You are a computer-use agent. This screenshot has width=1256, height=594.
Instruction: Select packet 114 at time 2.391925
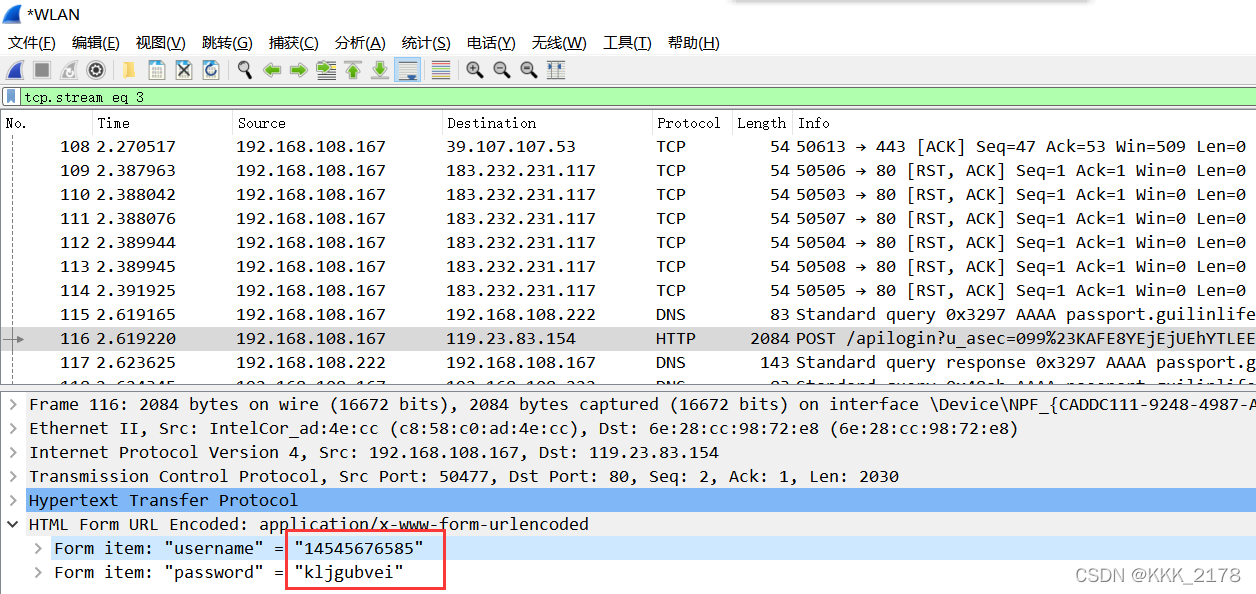tap(628, 291)
